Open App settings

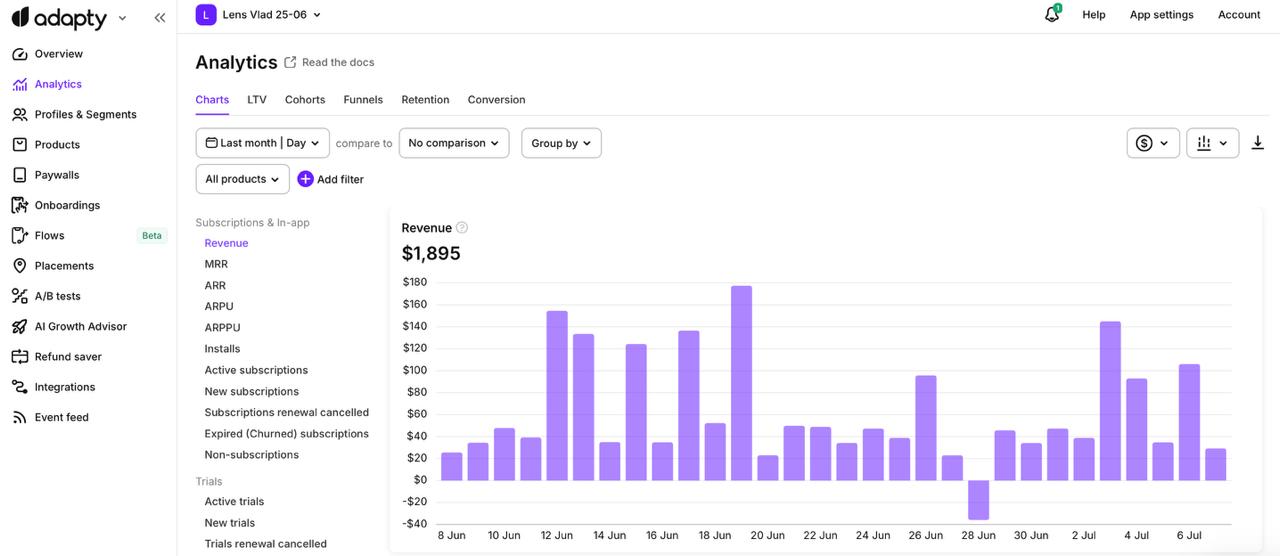click(1161, 15)
